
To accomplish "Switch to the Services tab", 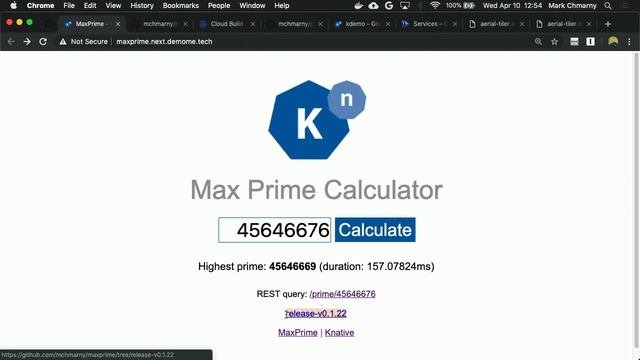I will [x=429, y=24].
